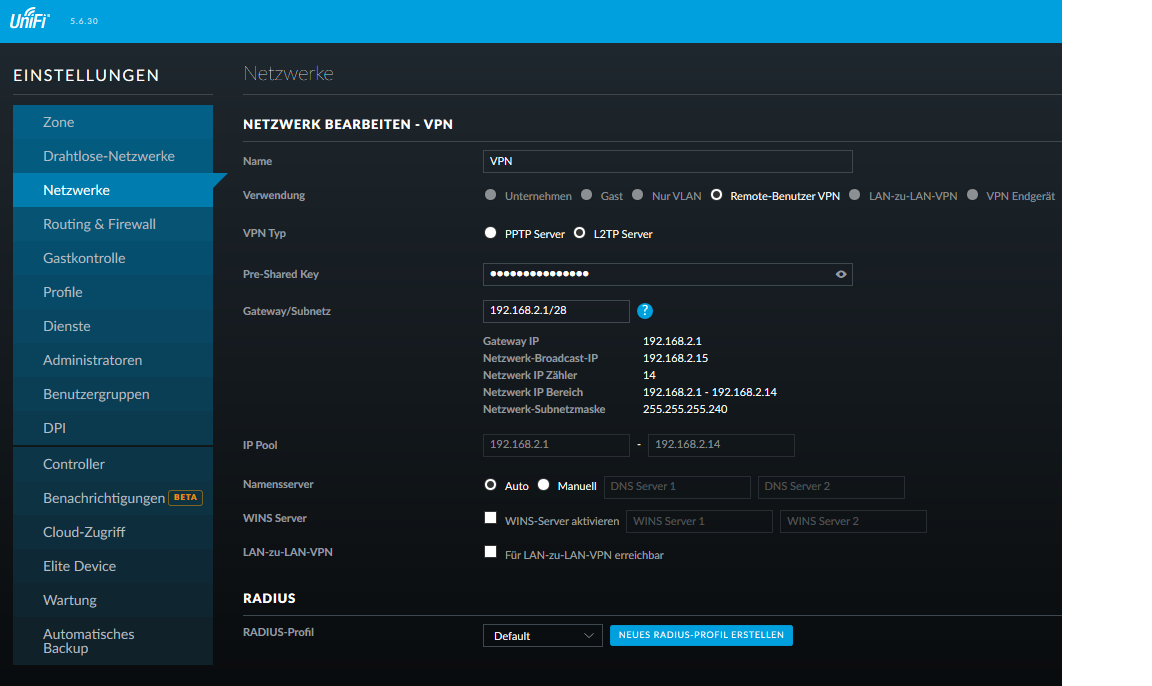Navigate to Automatisches Backup settings

[88, 641]
